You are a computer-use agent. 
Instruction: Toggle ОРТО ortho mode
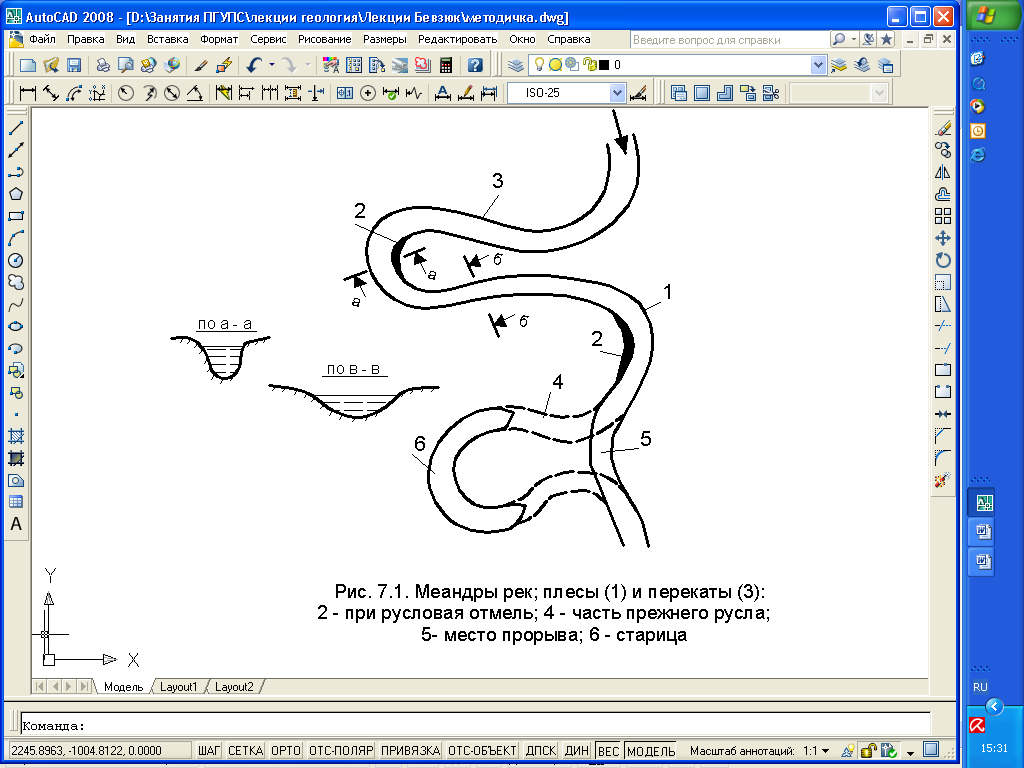(x=285, y=750)
